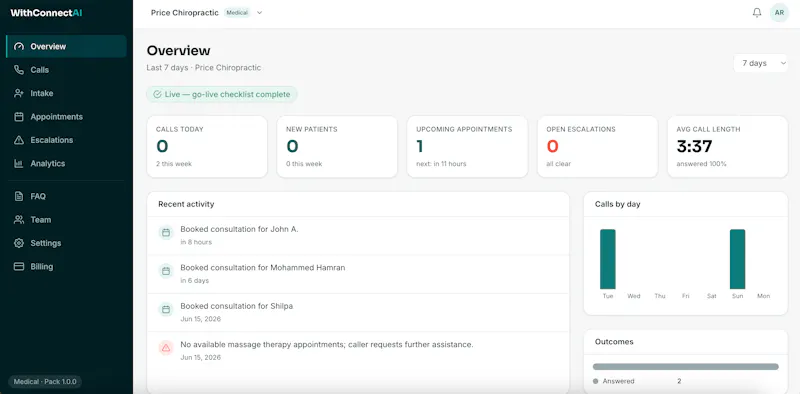
Task: Click the Live go-live checklist complete badge
Action: click(222, 94)
